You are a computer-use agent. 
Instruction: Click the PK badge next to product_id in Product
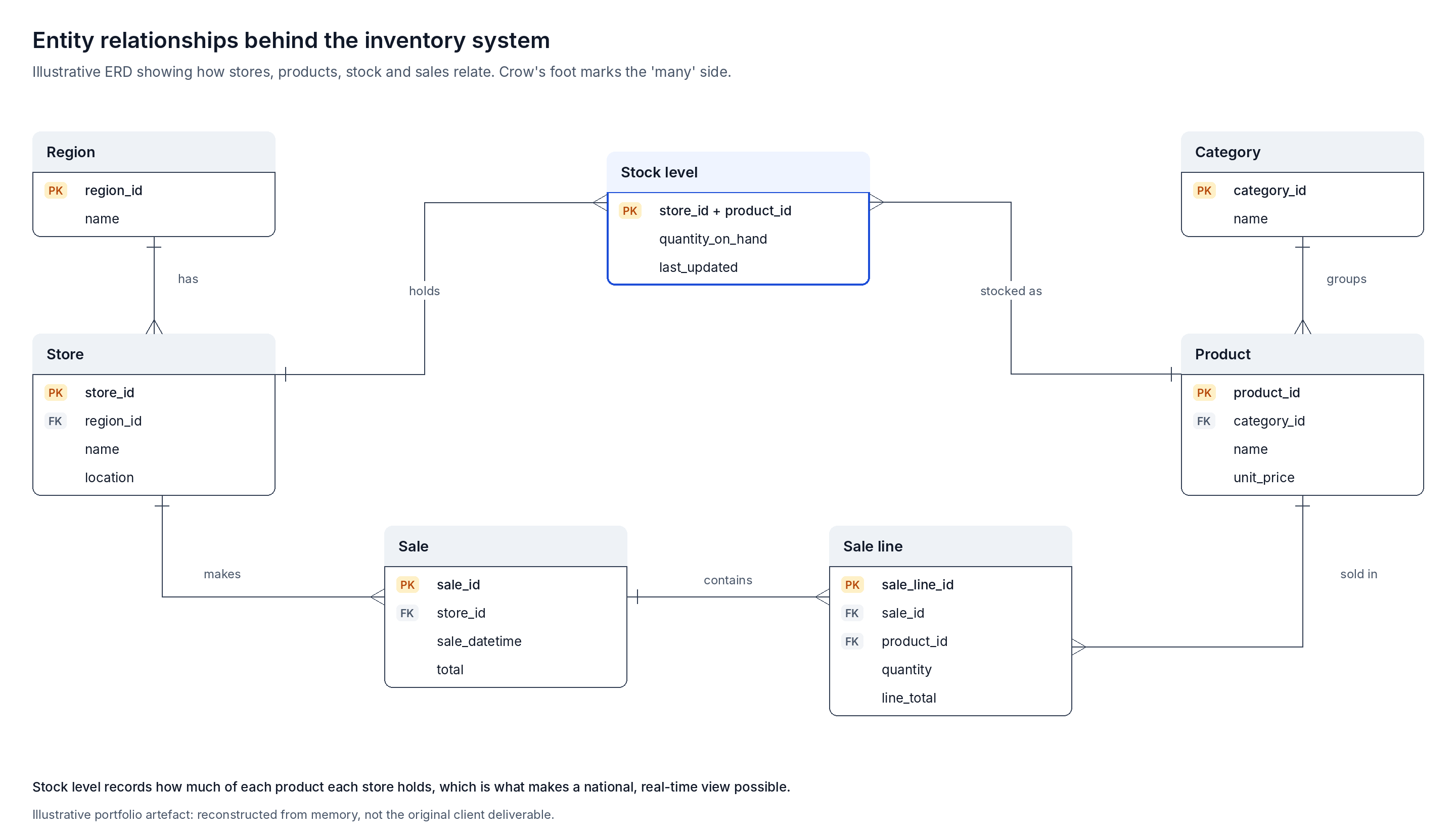pyautogui.click(x=1204, y=392)
